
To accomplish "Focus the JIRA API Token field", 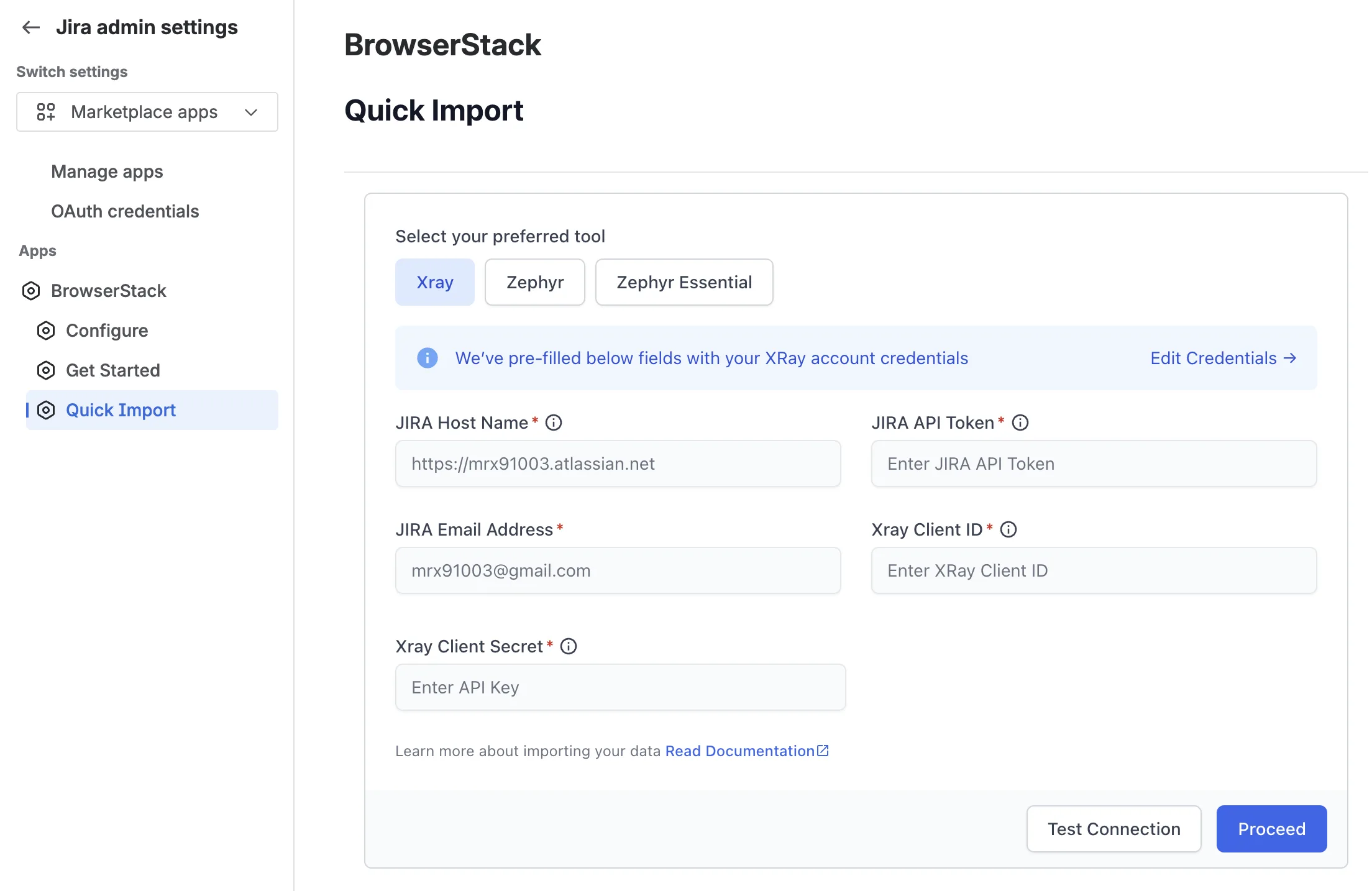I will click(1094, 464).
